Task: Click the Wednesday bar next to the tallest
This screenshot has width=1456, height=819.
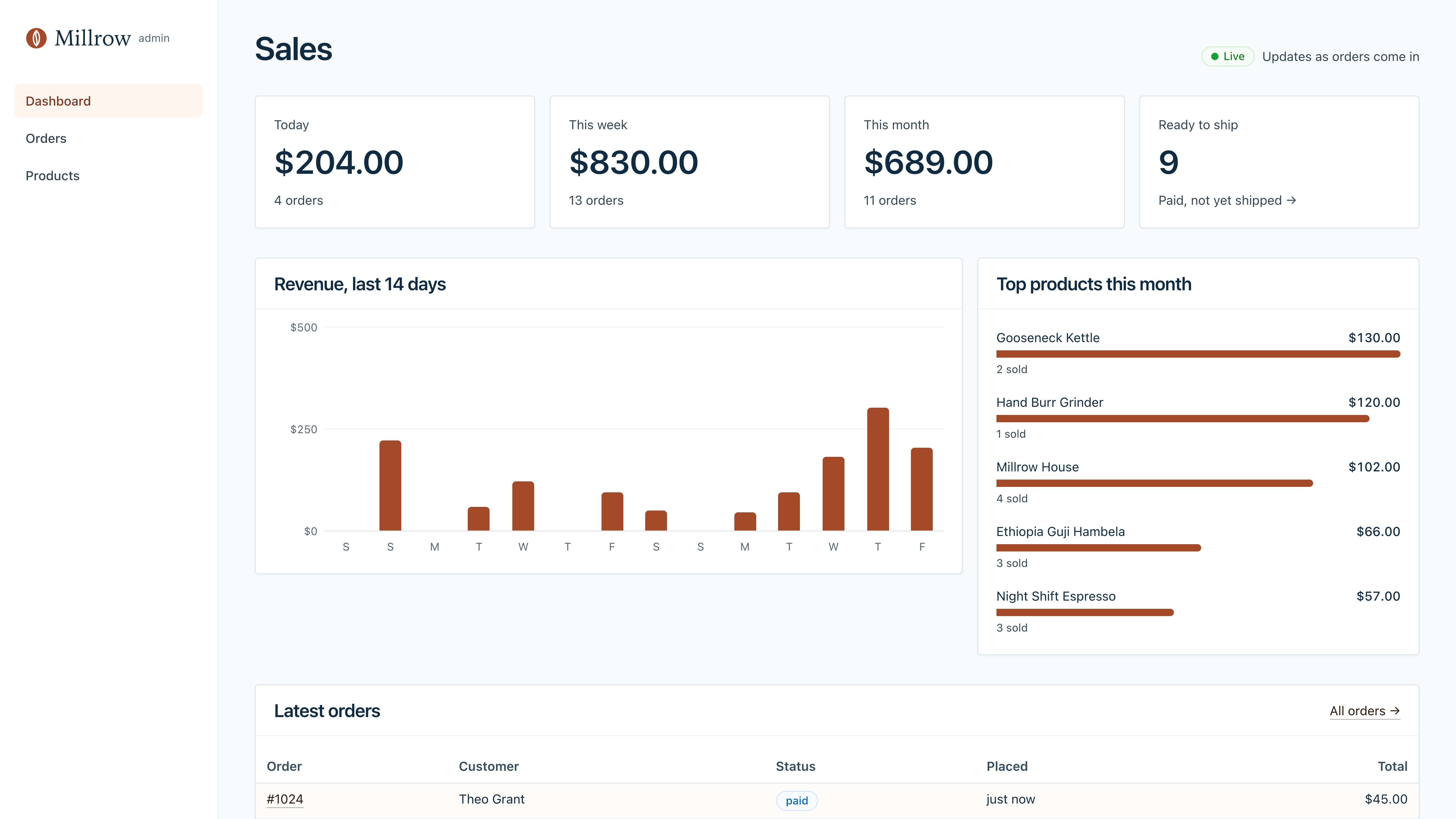Action: pos(833,494)
